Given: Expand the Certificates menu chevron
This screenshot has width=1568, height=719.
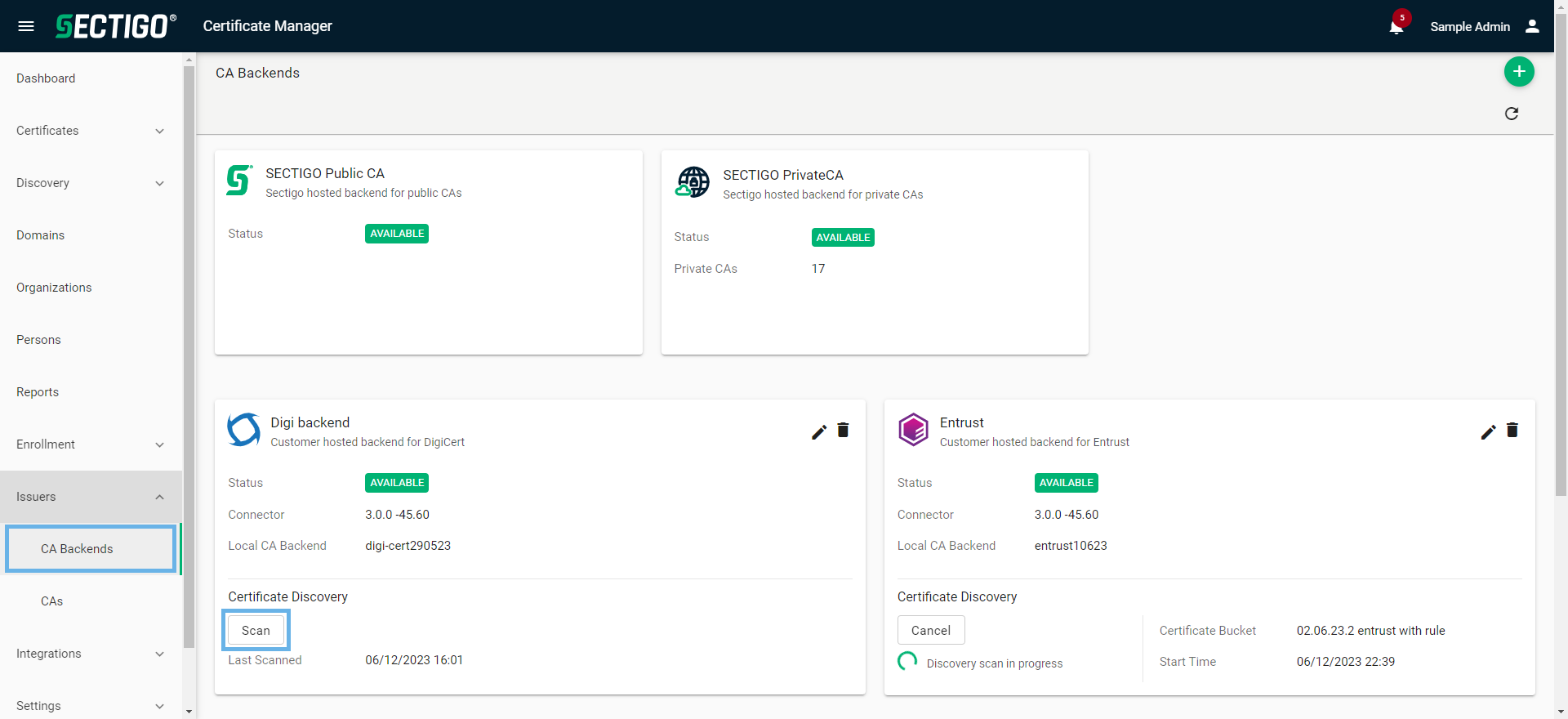Looking at the screenshot, I should 160,131.
